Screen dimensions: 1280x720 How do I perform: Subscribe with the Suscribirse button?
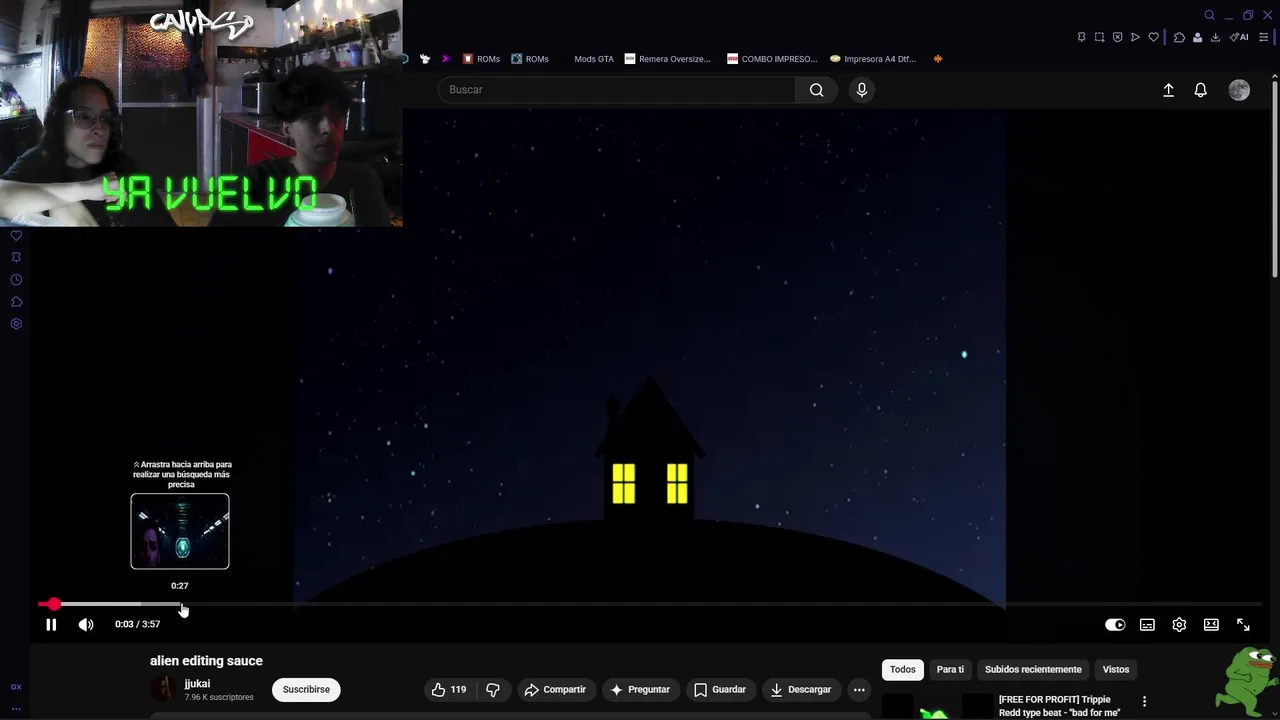click(306, 689)
